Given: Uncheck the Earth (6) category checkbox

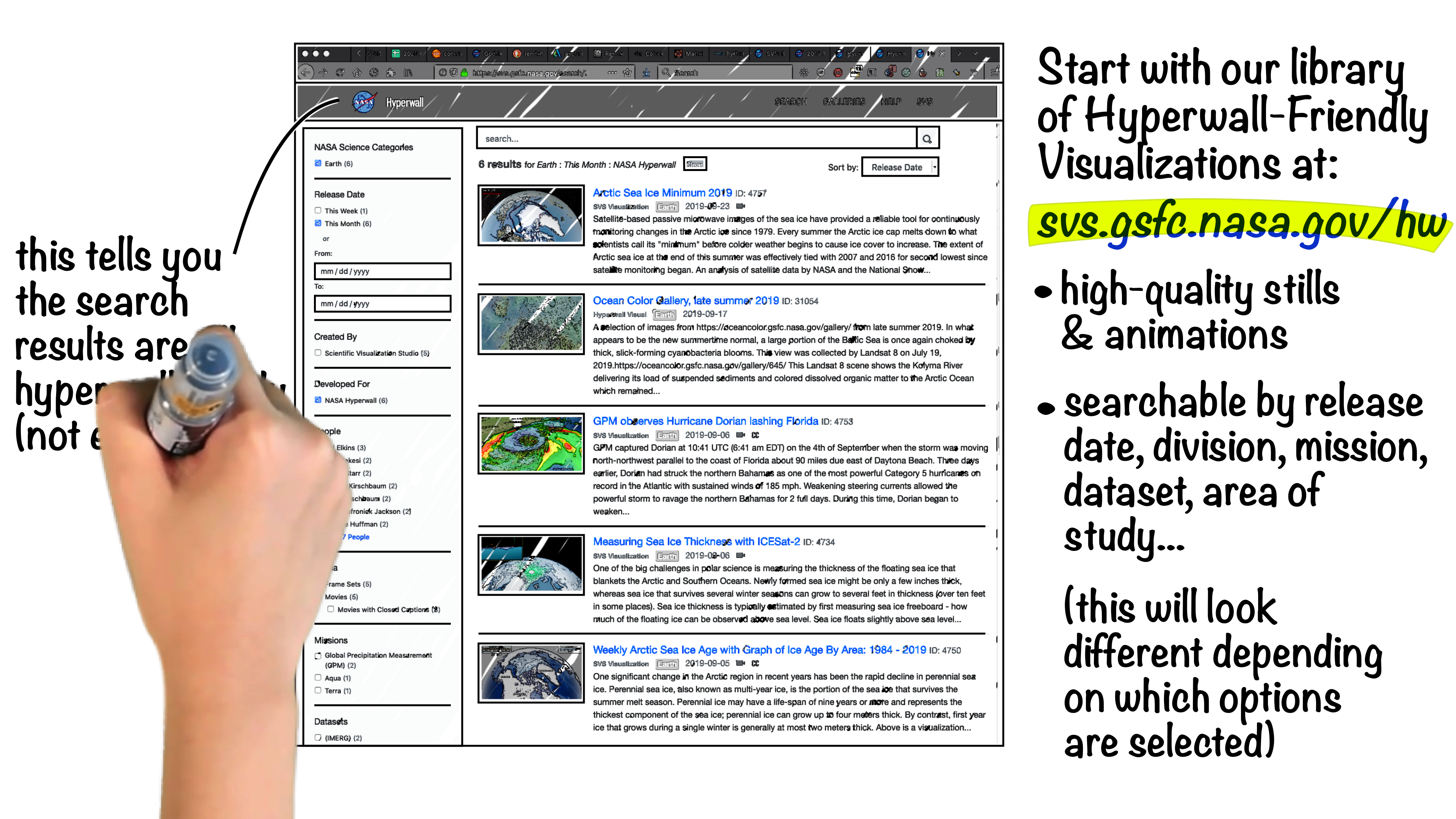Looking at the screenshot, I should pyautogui.click(x=318, y=163).
